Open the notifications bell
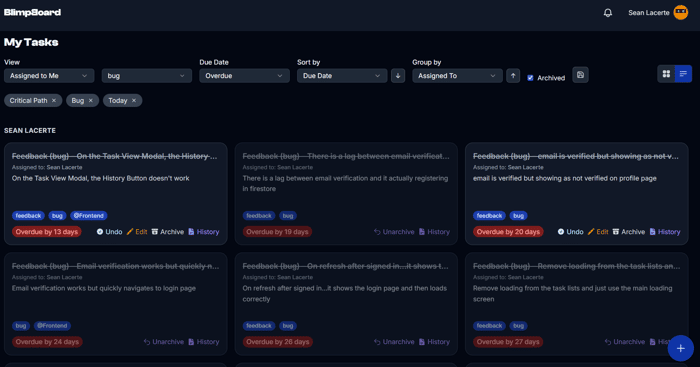This screenshot has width=700, height=367. pos(608,13)
